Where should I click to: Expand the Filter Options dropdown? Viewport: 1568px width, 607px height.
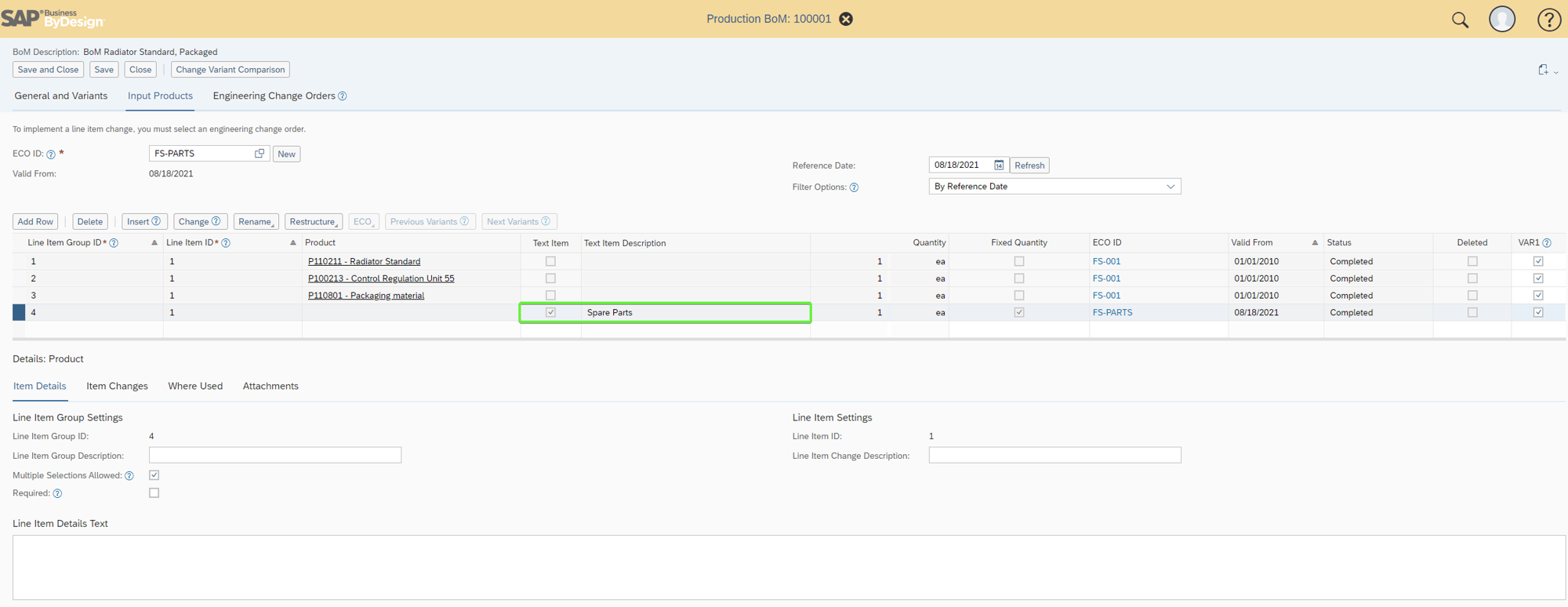1170,187
